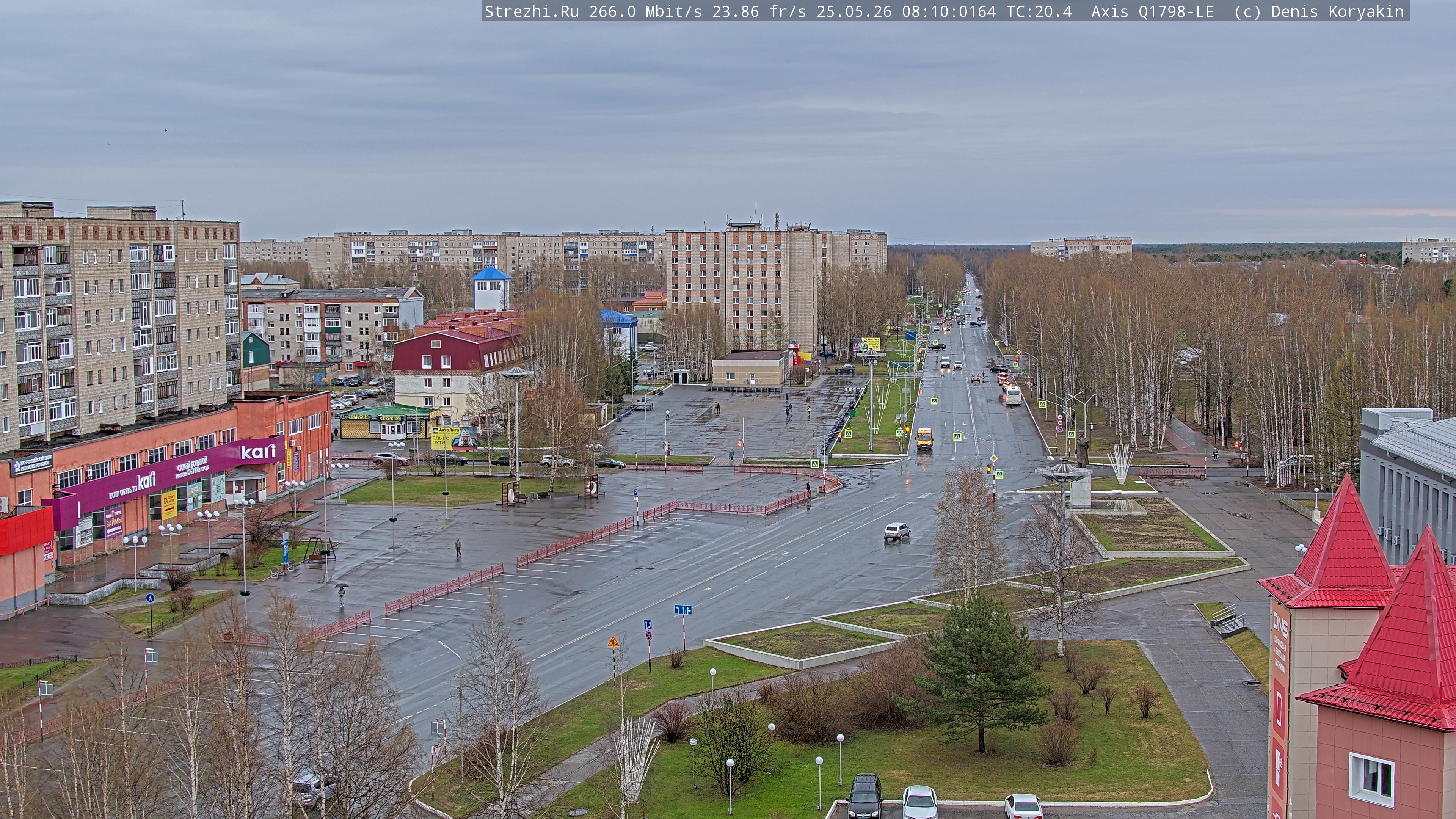Click the green-roofed kiosk building
1456x819 pixels.
(x=389, y=421)
